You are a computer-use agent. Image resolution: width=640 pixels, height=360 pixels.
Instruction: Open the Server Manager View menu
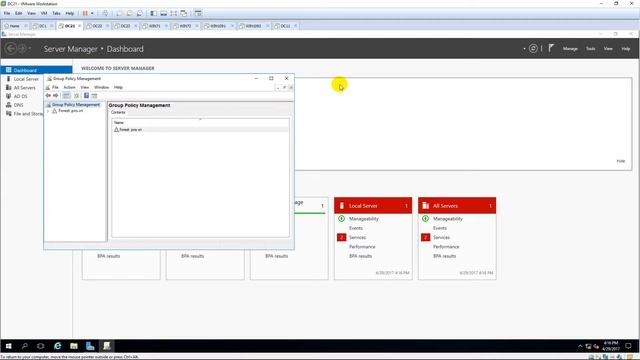pos(608,49)
